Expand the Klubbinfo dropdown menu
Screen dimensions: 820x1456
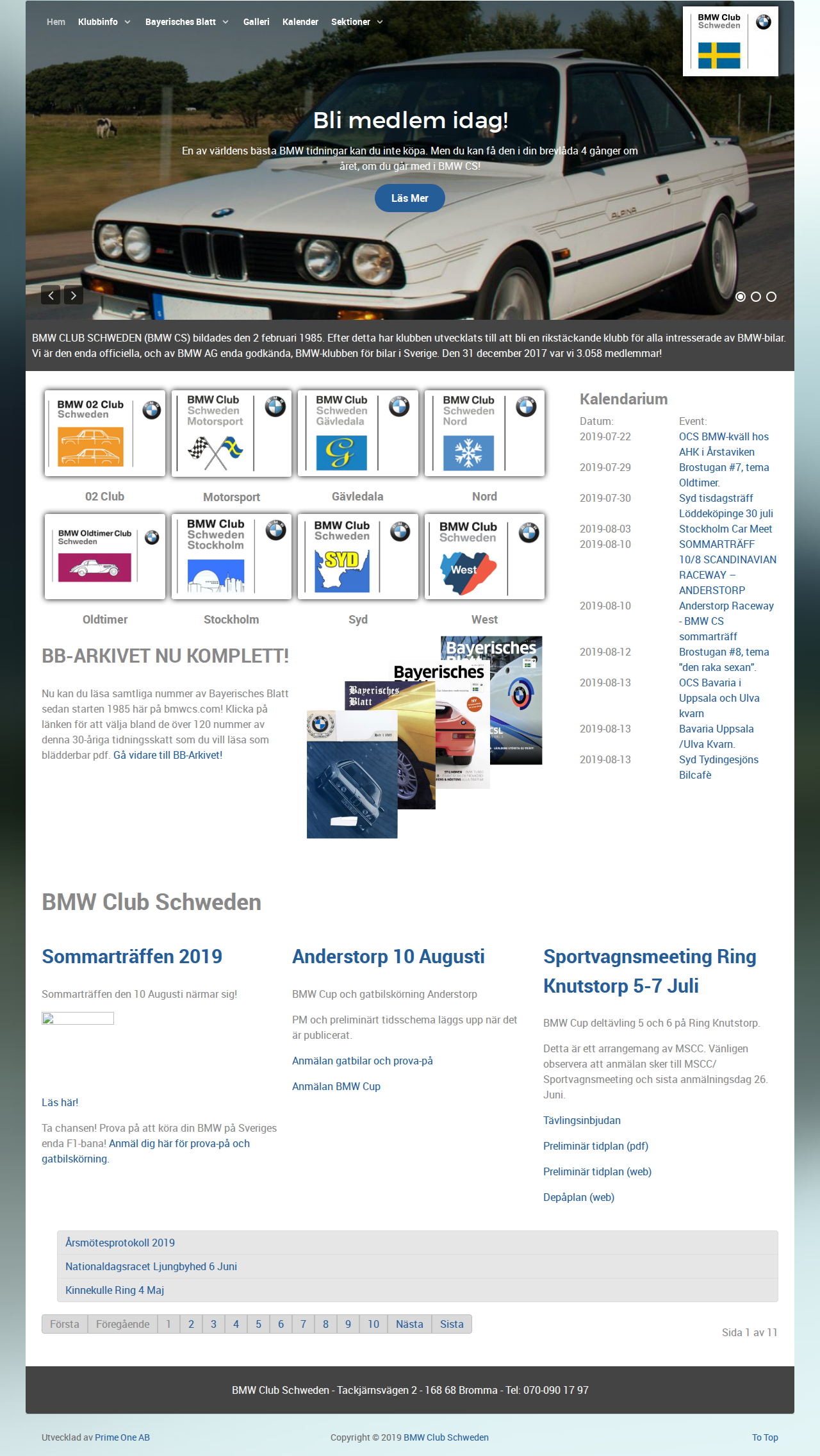(104, 22)
